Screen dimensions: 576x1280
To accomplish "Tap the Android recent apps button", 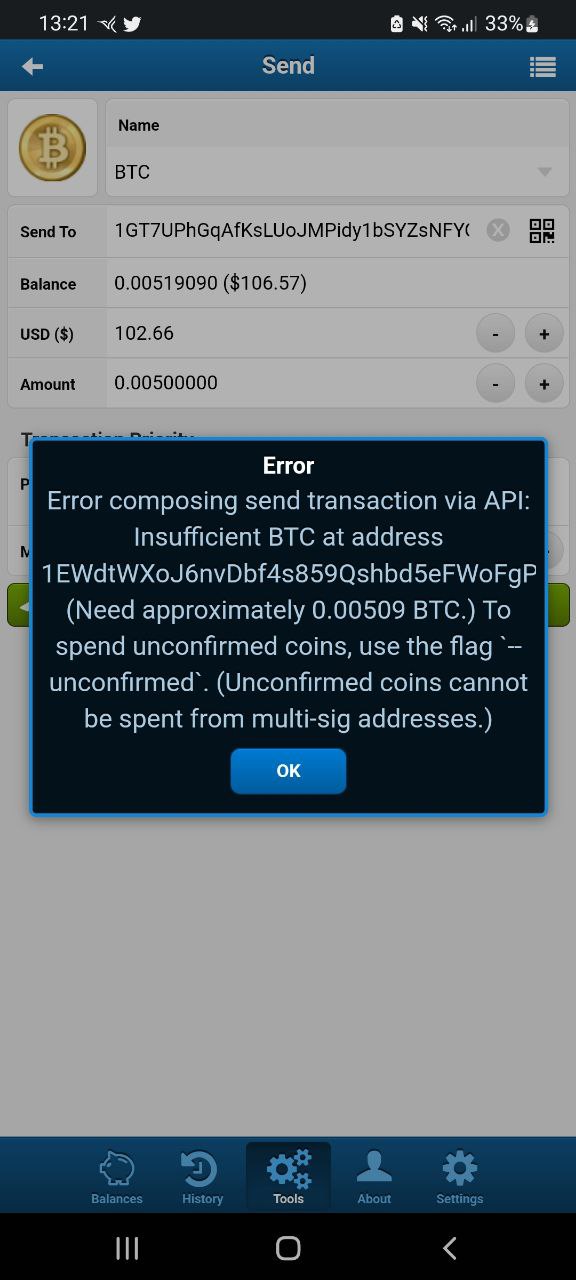I will (x=127, y=1247).
